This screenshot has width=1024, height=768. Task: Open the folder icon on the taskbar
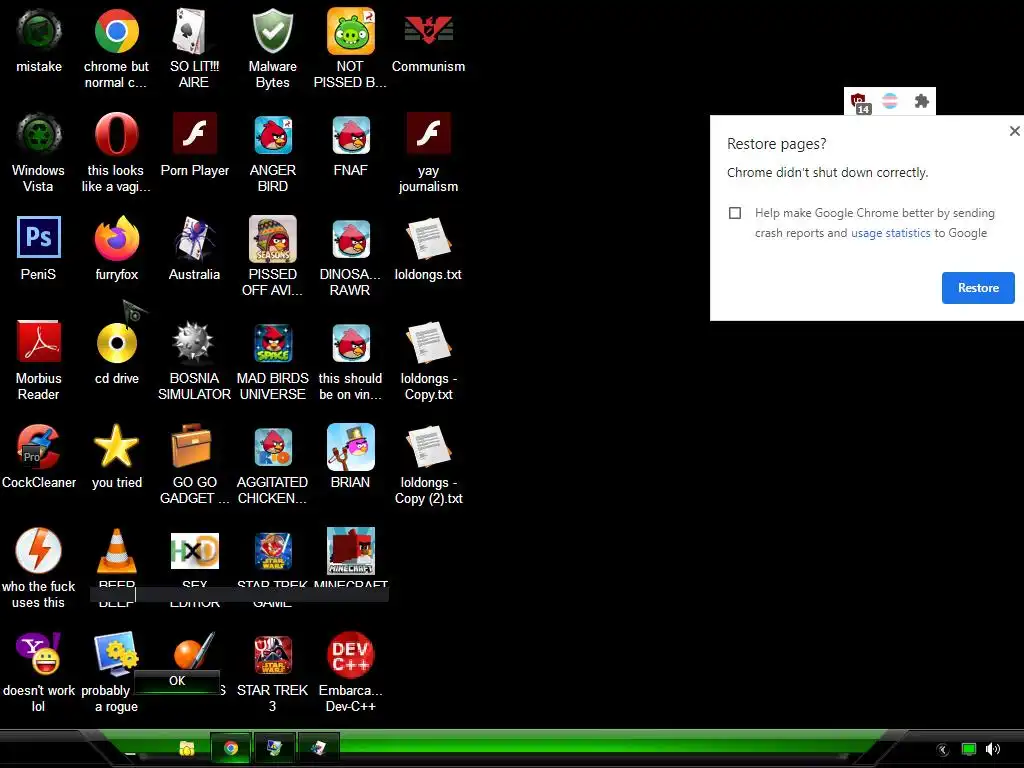(x=187, y=748)
